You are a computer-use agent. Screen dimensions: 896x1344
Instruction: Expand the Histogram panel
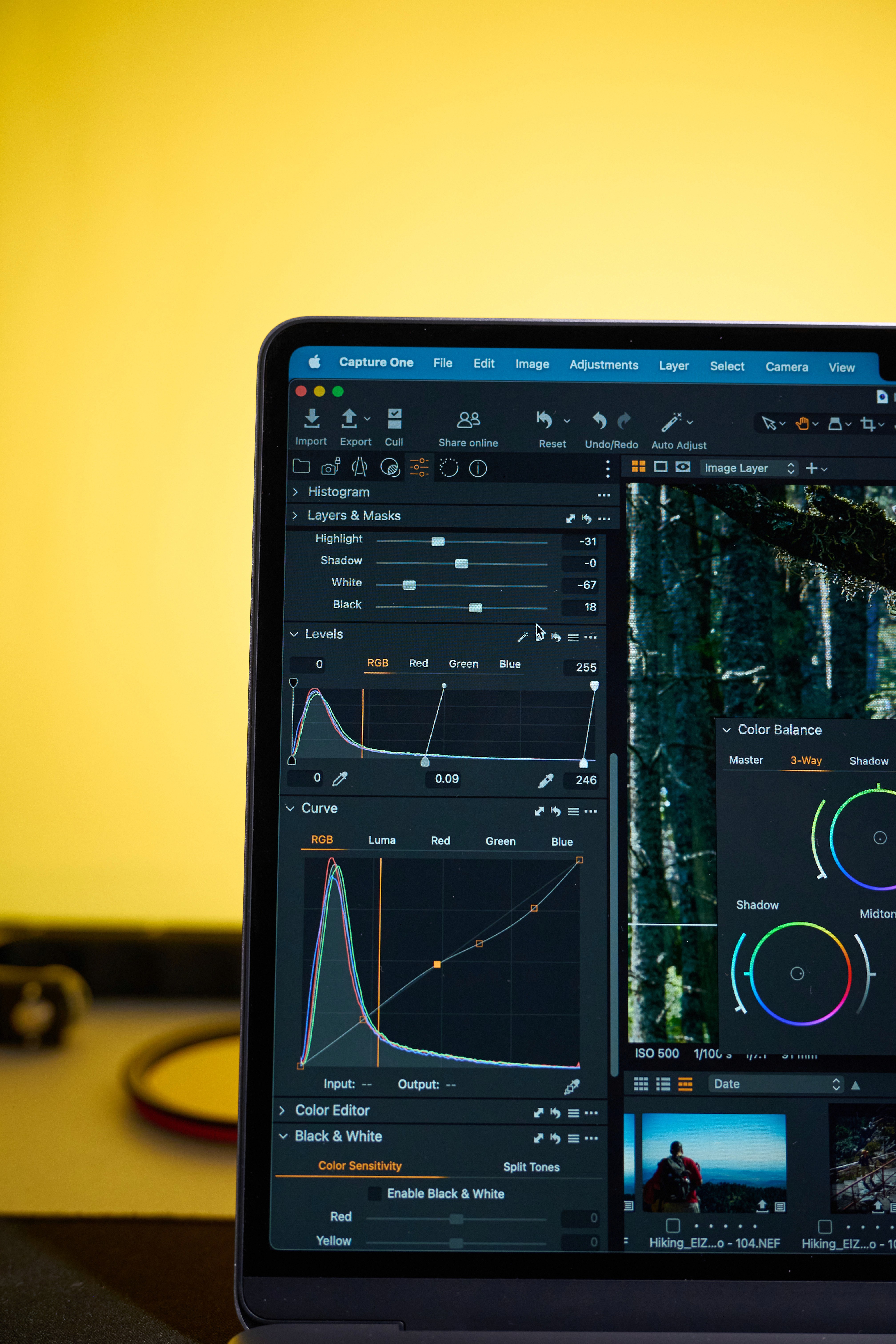point(295,492)
